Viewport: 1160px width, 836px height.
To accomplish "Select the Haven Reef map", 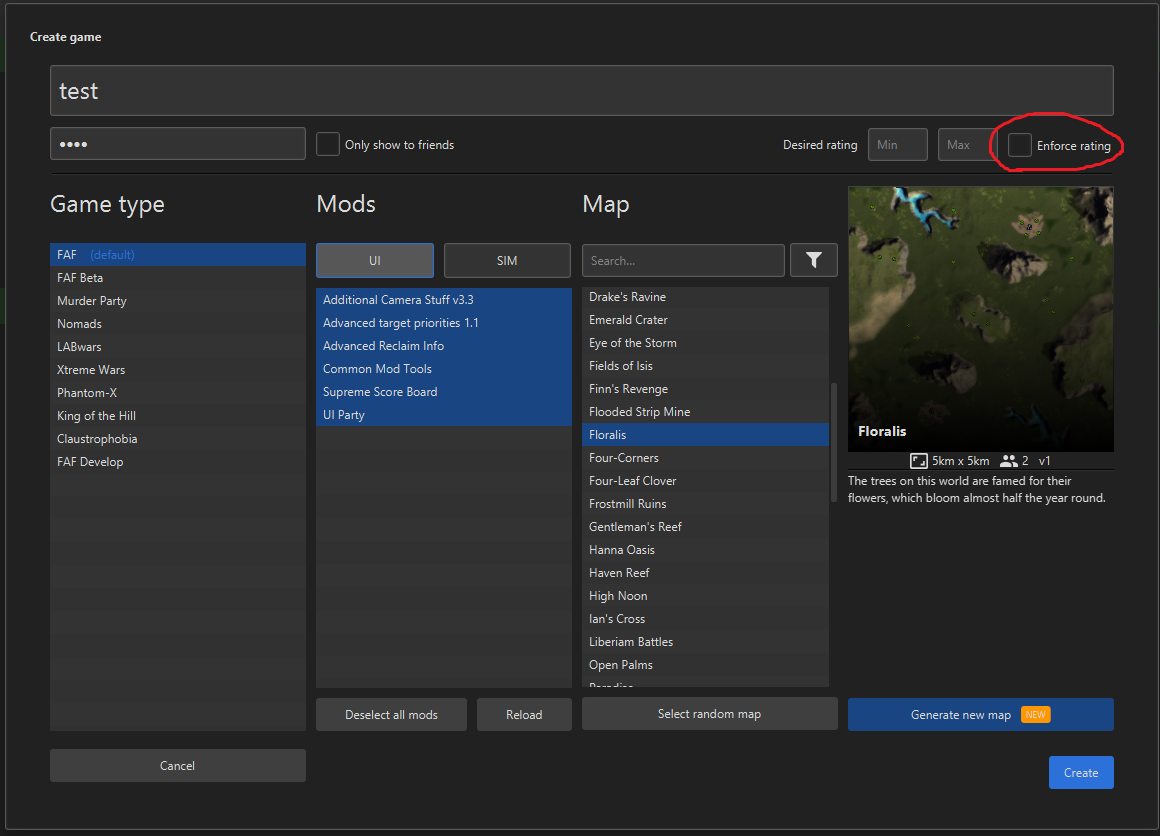I will 705,572.
